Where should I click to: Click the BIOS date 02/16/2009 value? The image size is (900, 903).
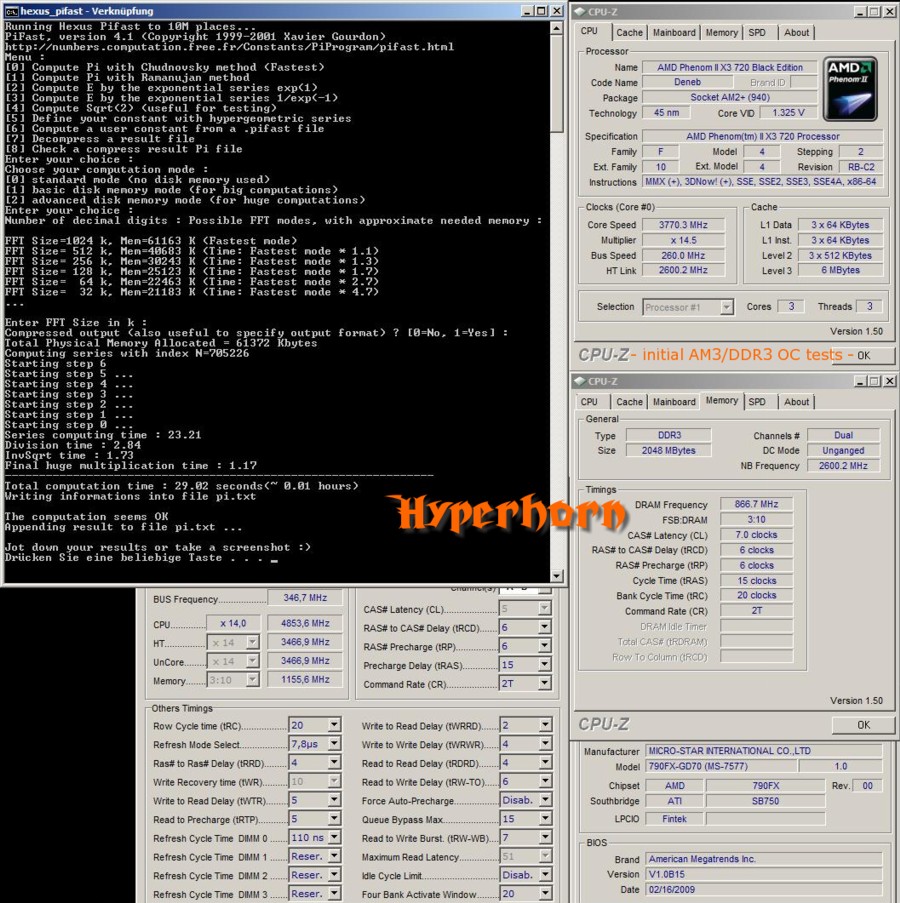pos(764,890)
